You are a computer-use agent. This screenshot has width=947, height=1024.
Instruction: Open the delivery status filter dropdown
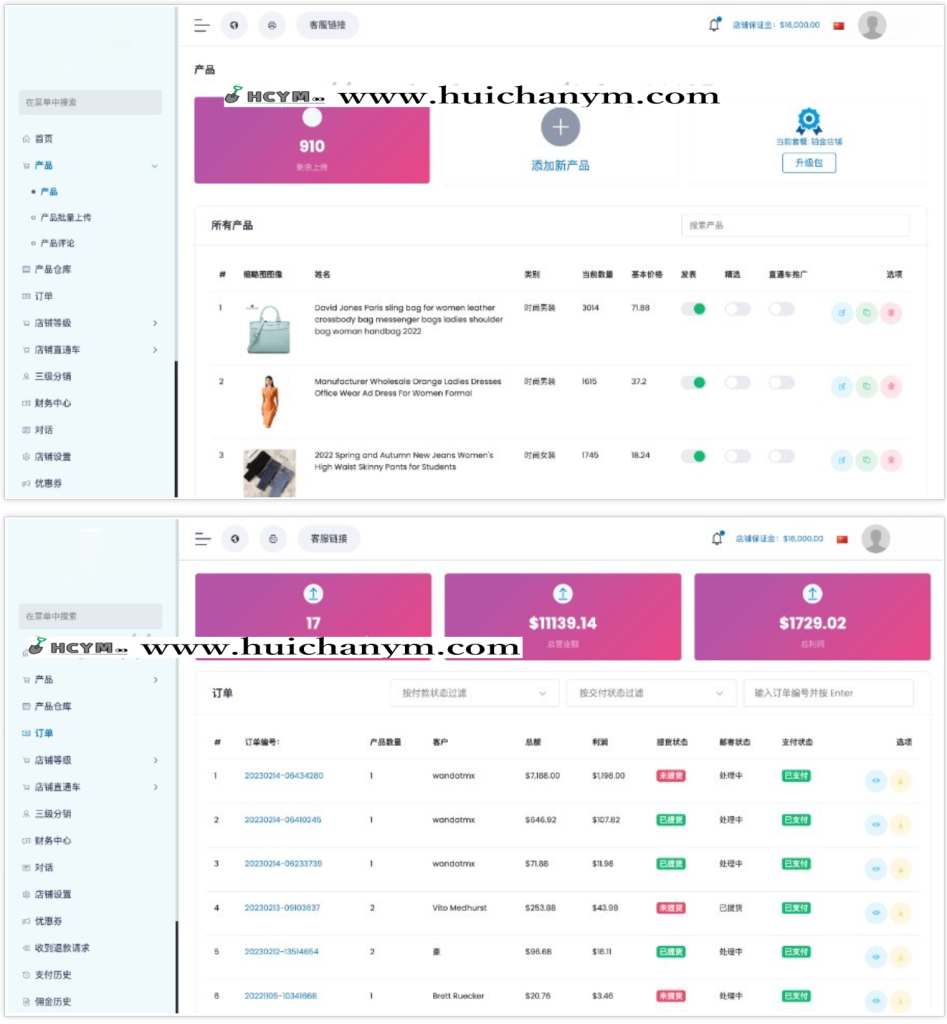click(651, 692)
